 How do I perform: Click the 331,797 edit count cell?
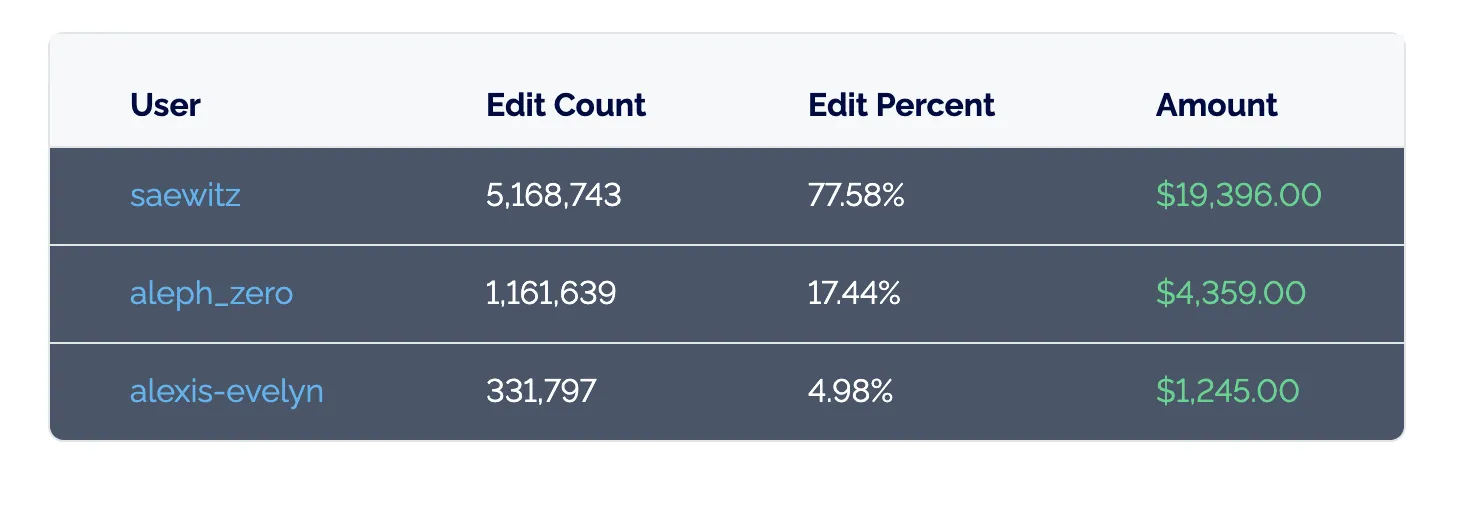click(541, 391)
